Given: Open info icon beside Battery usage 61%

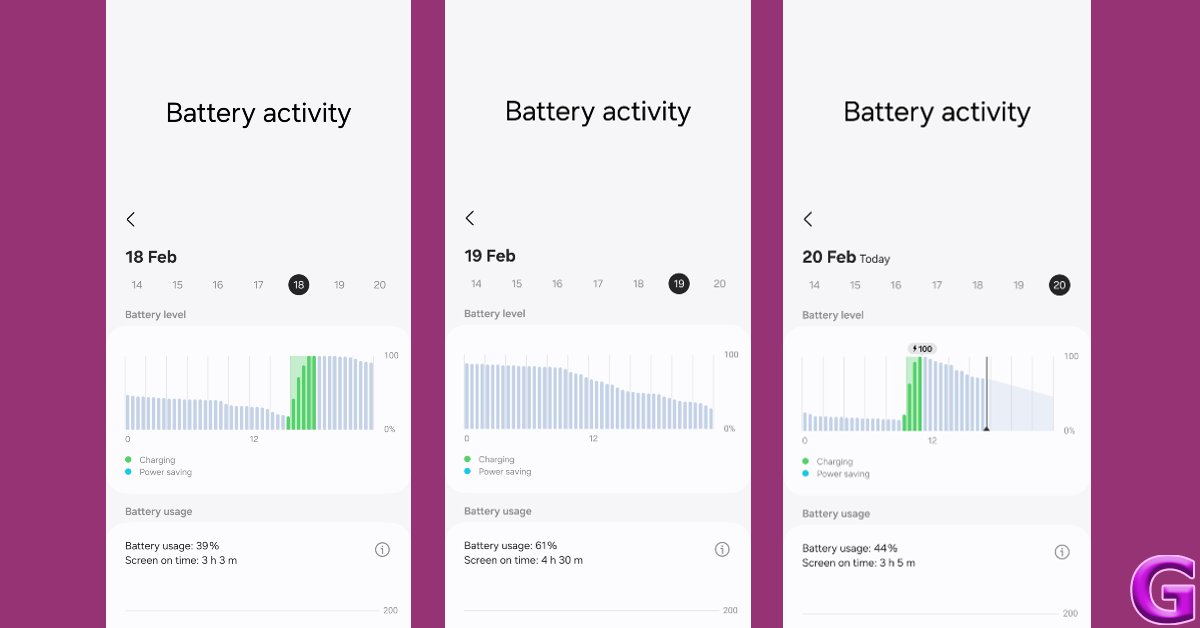Looking at the screenshot, I should coord(722,549).
